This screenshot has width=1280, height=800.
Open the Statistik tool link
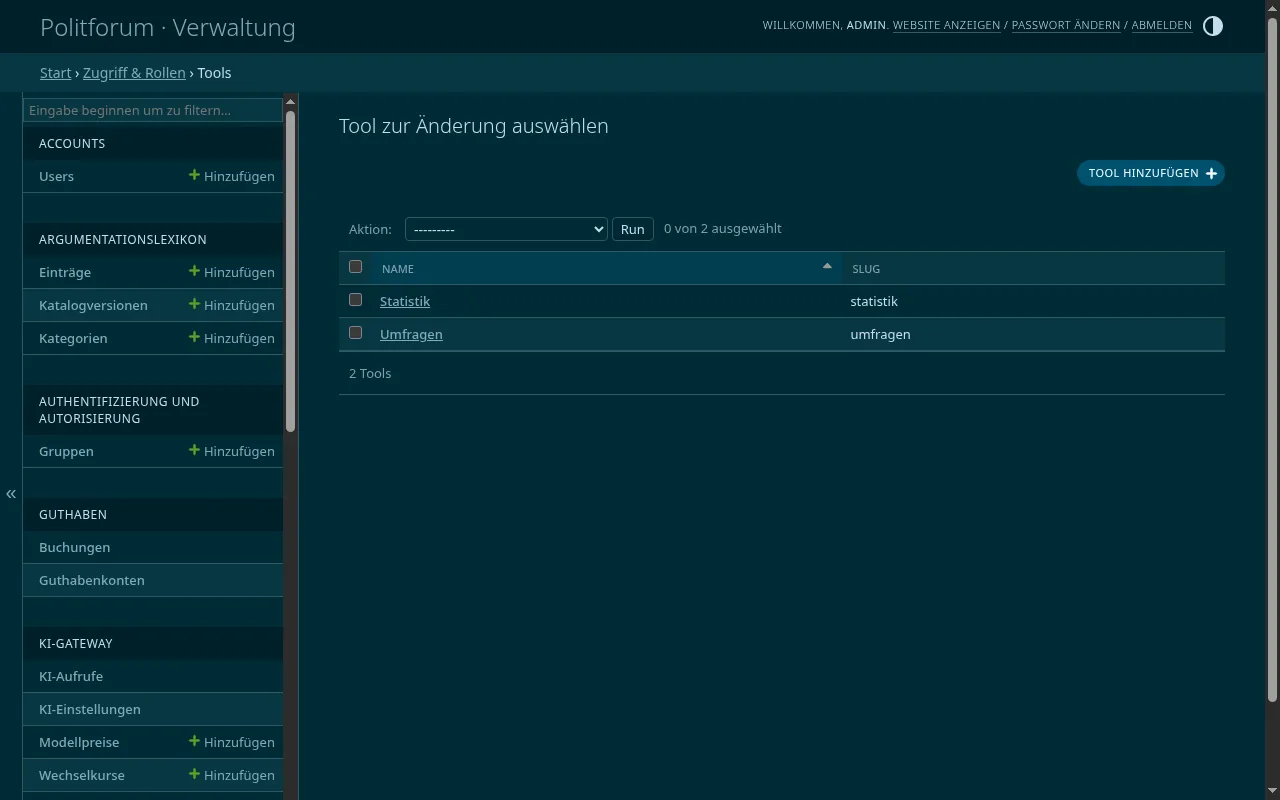(x=405, y=301)
